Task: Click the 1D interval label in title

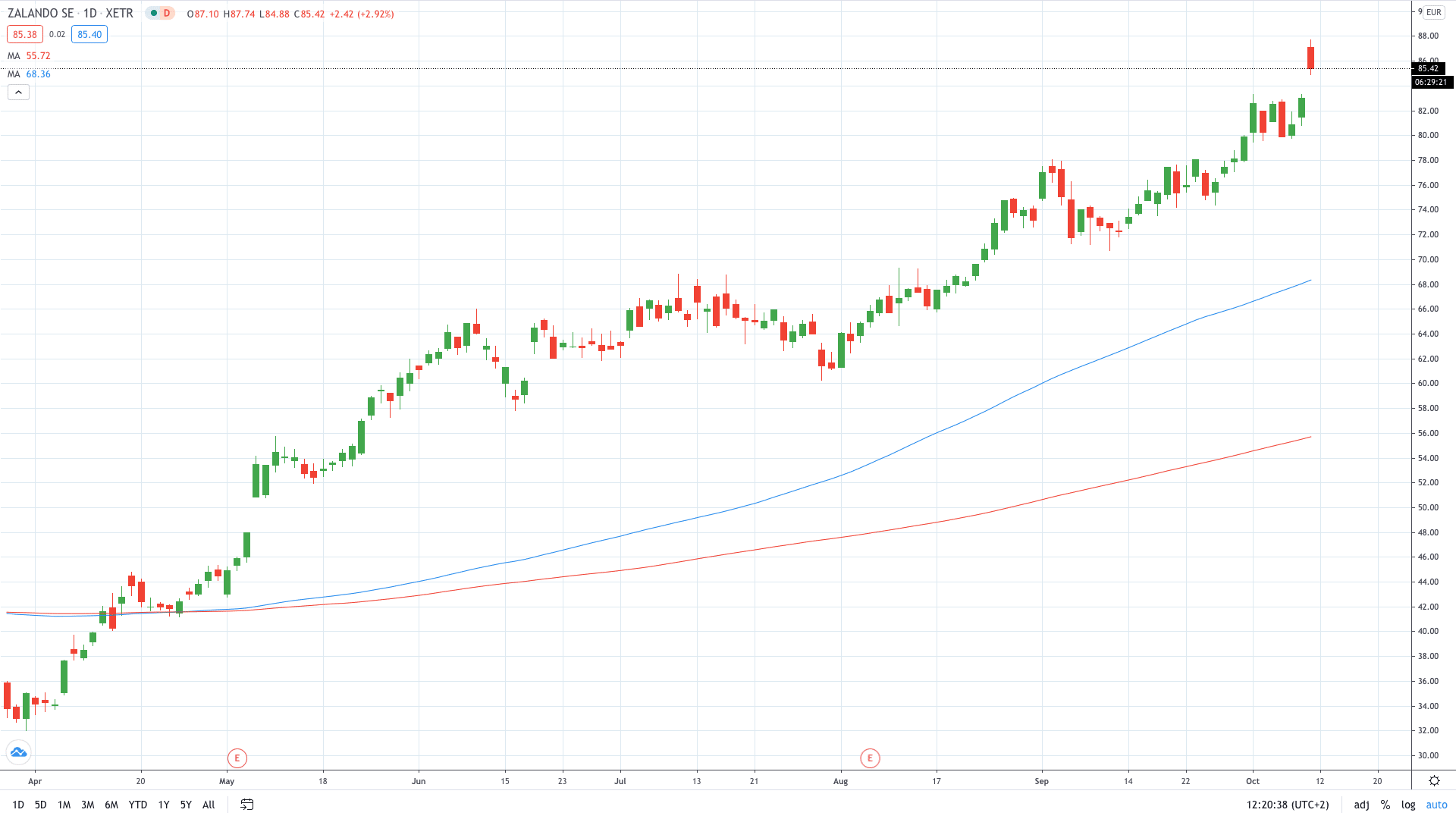Action: pyautogui.click(x=90, y=14)
